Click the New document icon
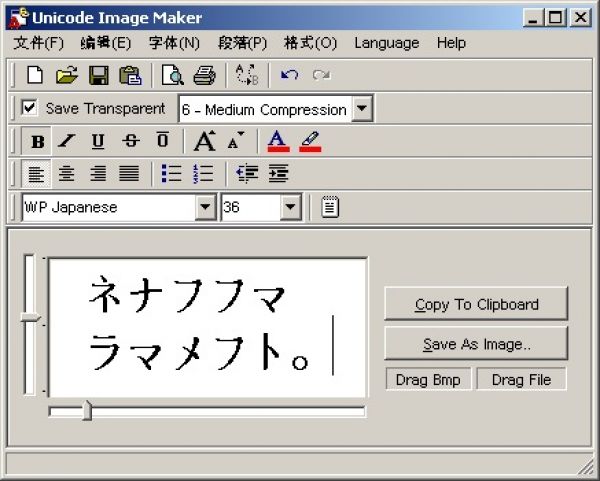 click(x=35, y=74)
